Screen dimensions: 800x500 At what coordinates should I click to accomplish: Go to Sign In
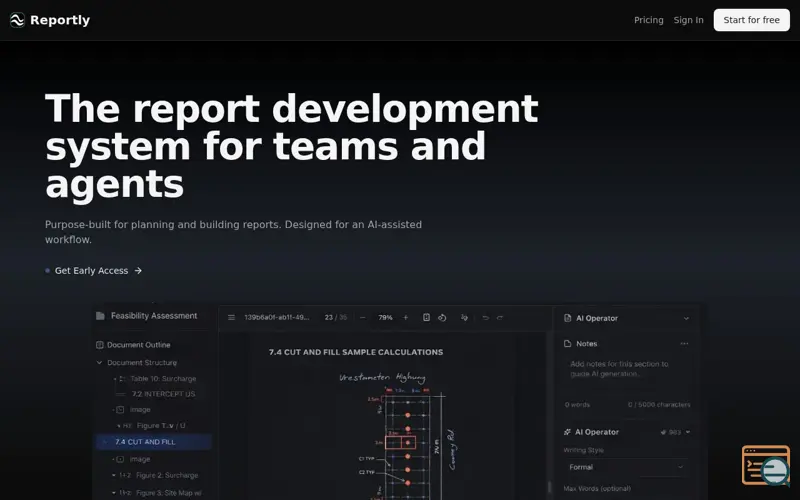(x=688, y=20)
